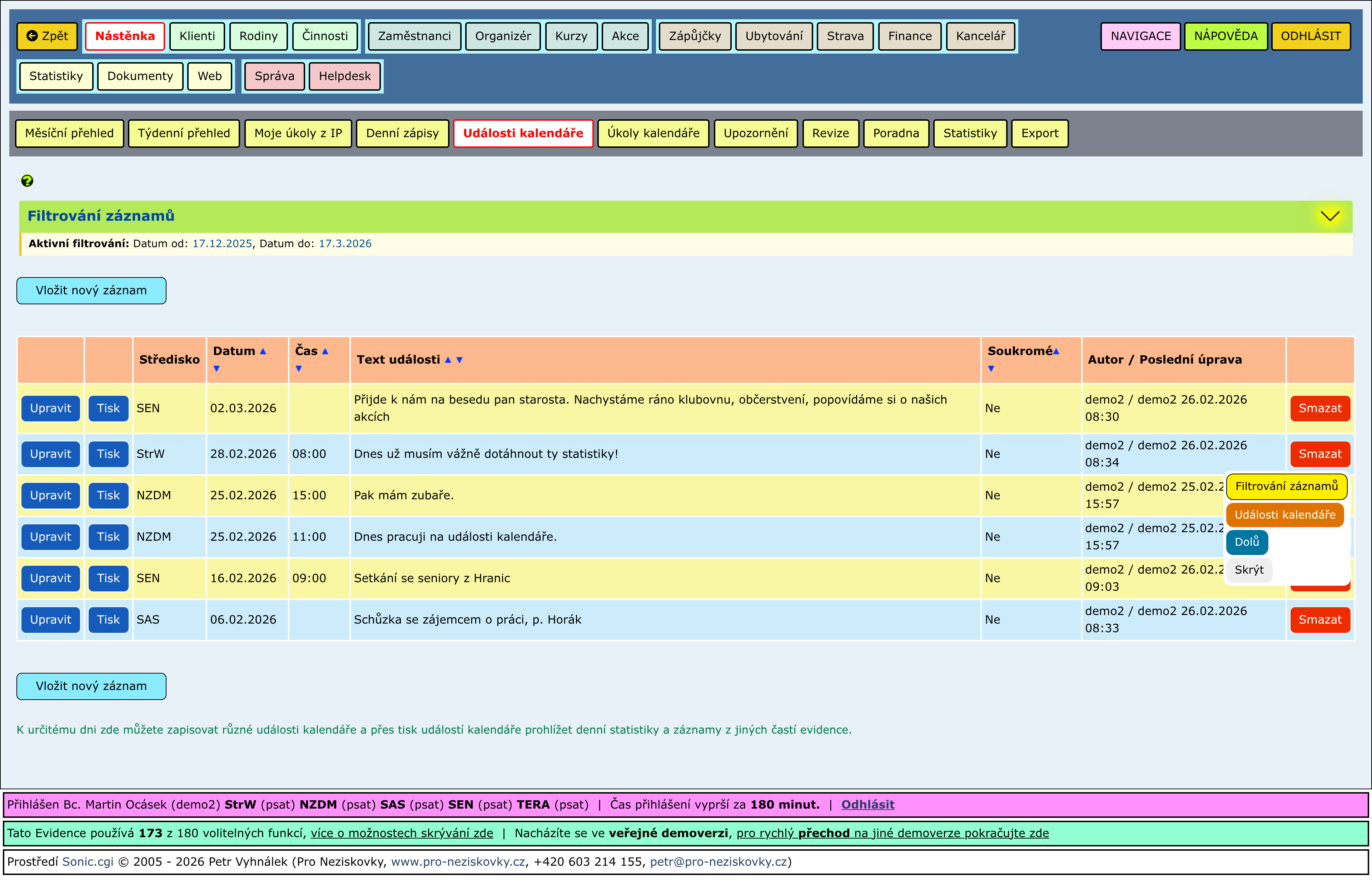This screenshot has width=1372, height=895.
Task: Open Filtrování záznamů from floating panel
Action: (1286, 486)
